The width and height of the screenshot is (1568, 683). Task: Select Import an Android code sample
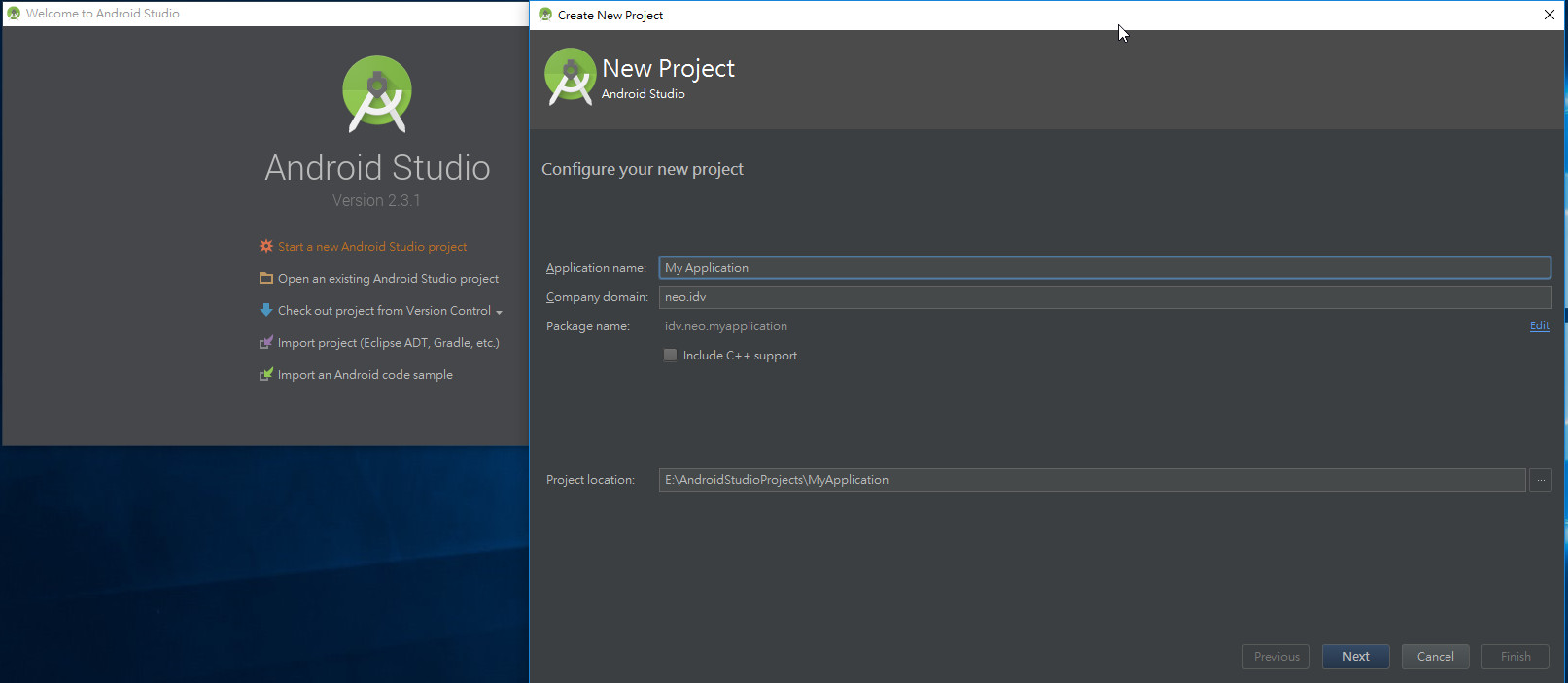click(x=366, y=374)
